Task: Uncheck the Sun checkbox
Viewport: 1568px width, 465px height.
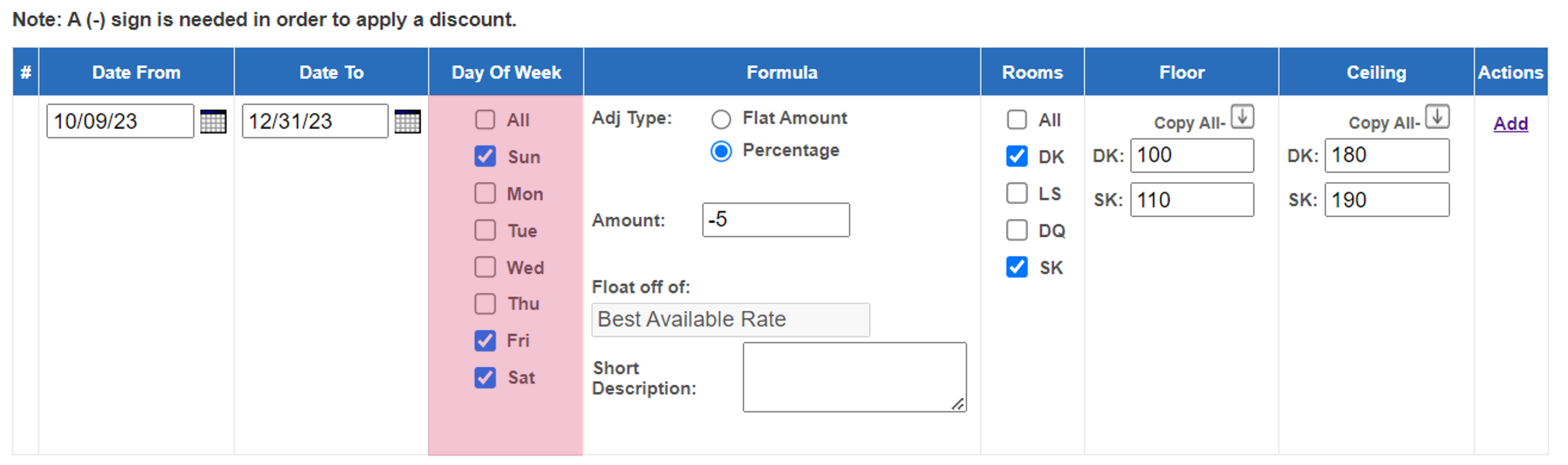Action: (485, 156)
